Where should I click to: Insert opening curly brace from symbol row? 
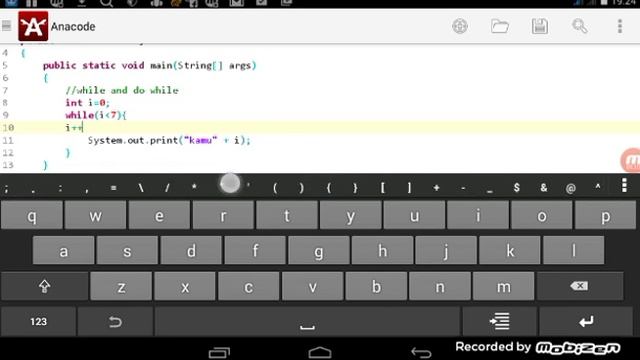click(x=329, y=188)
